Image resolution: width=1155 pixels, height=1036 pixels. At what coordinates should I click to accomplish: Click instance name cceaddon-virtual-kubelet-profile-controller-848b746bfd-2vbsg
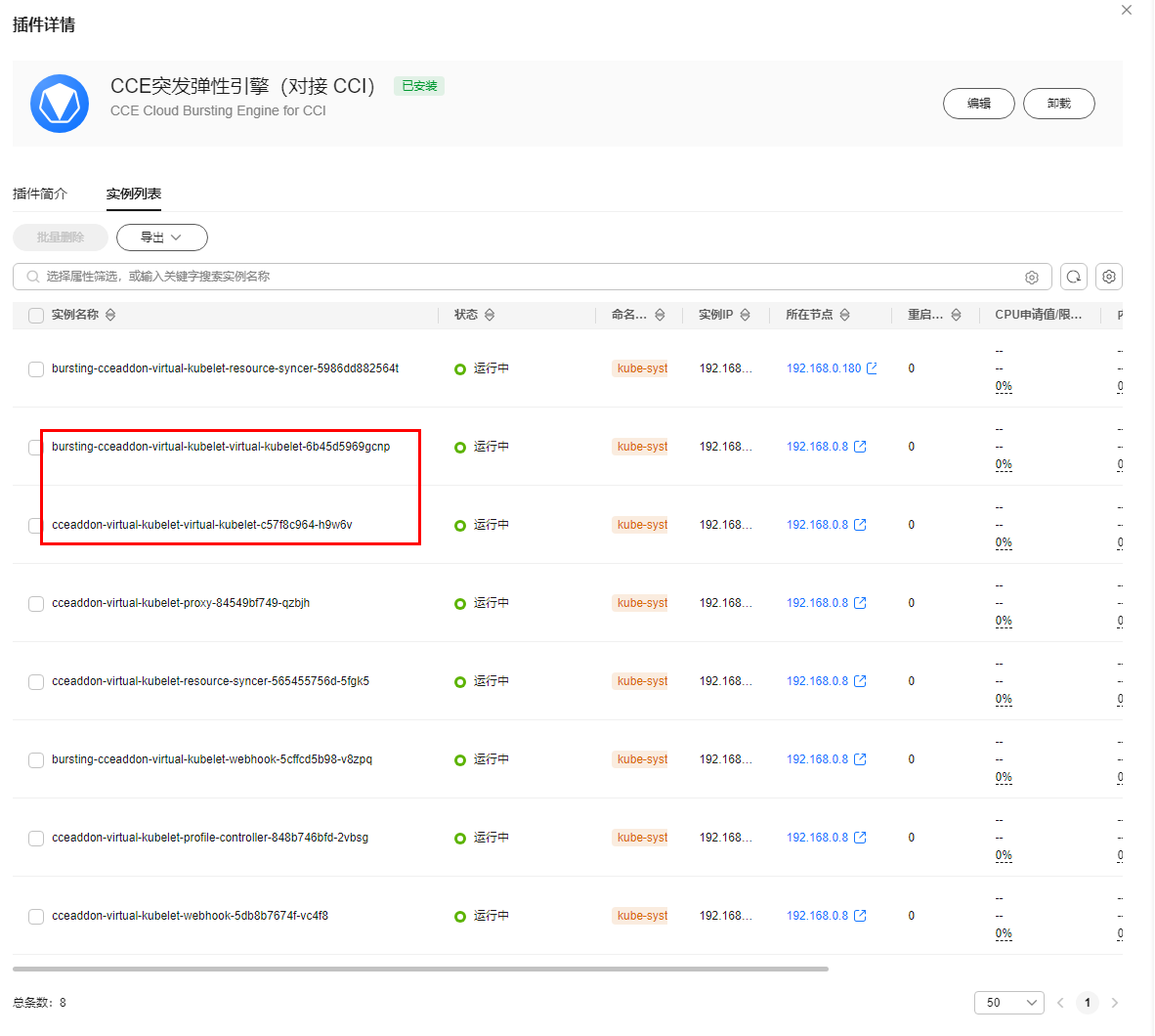tap(210, 837)
